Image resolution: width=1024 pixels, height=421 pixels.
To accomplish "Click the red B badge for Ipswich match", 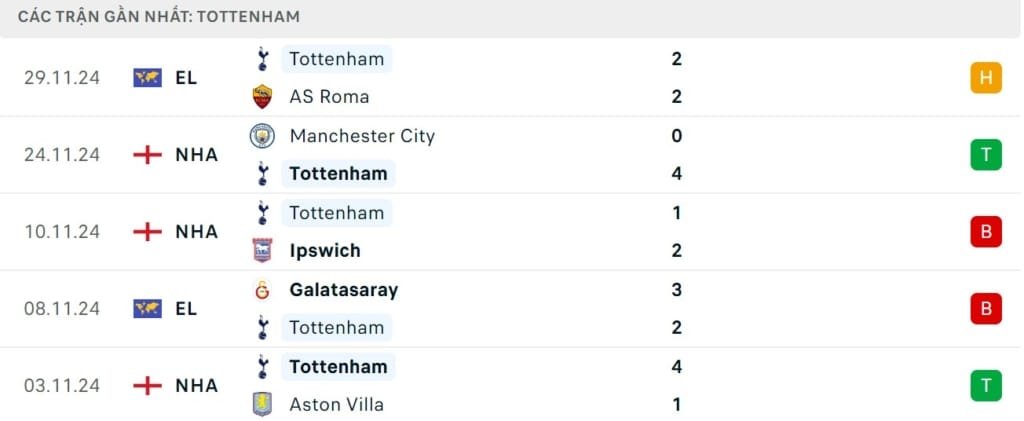I will coord(985,232).
